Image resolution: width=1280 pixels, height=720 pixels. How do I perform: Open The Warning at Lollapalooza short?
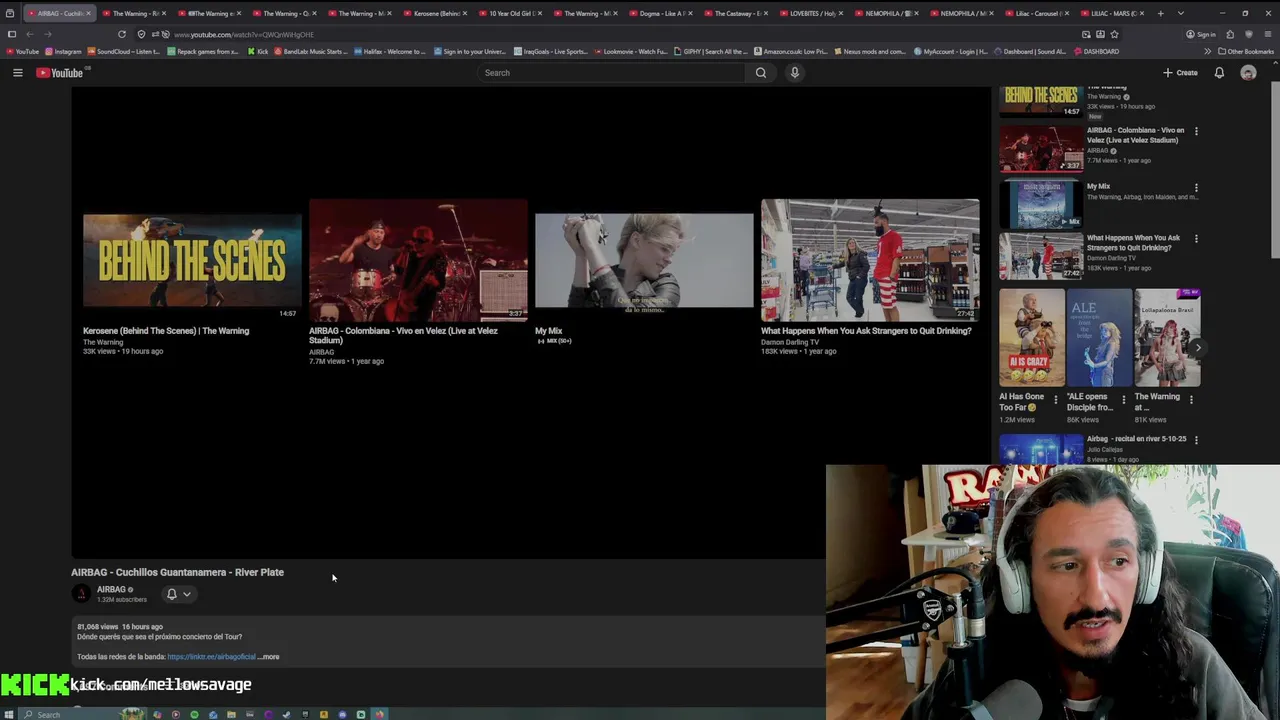[x=1167, y=338]
